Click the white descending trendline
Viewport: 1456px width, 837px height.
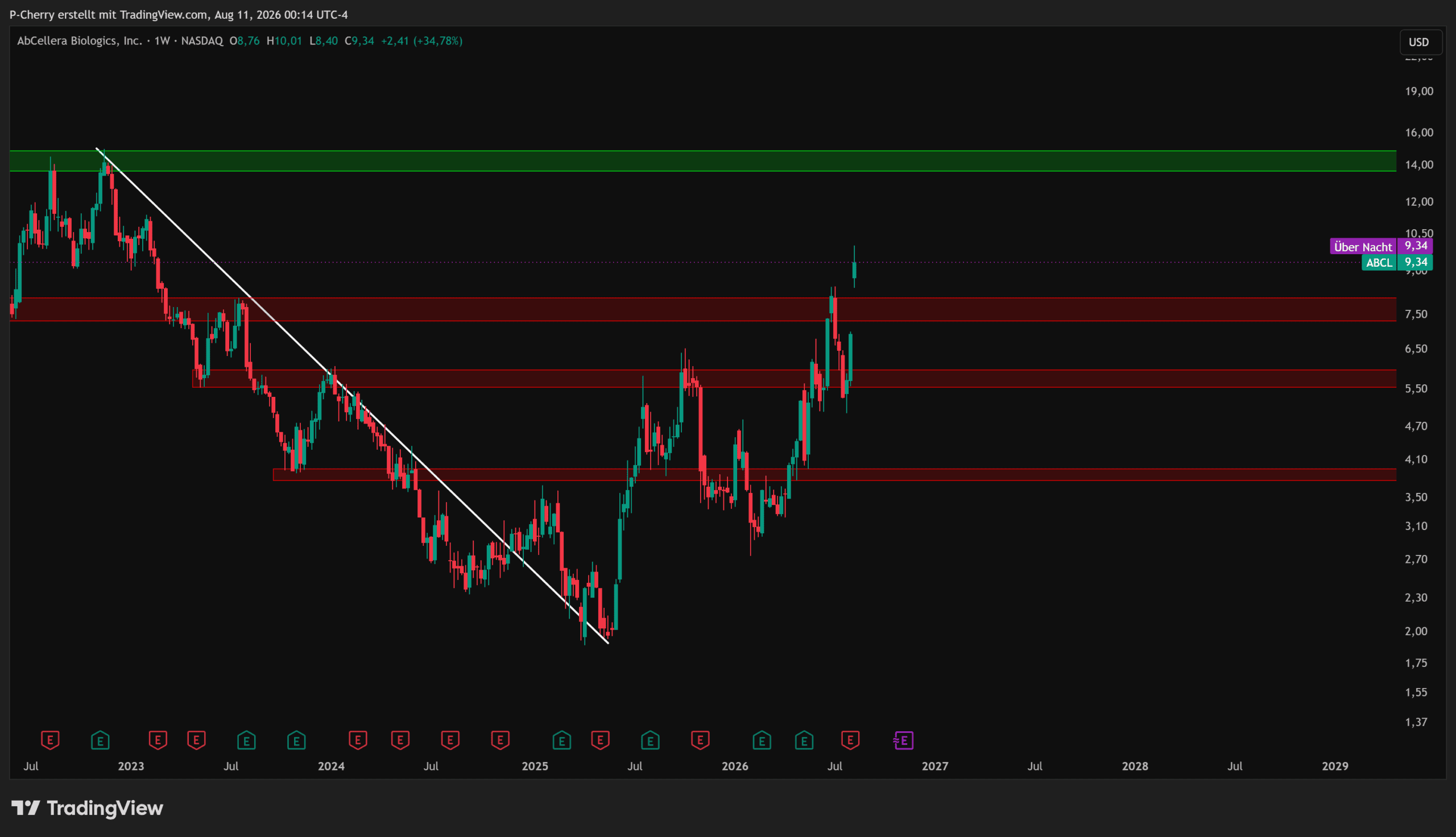pyautogui.click(x=352, y=396)
